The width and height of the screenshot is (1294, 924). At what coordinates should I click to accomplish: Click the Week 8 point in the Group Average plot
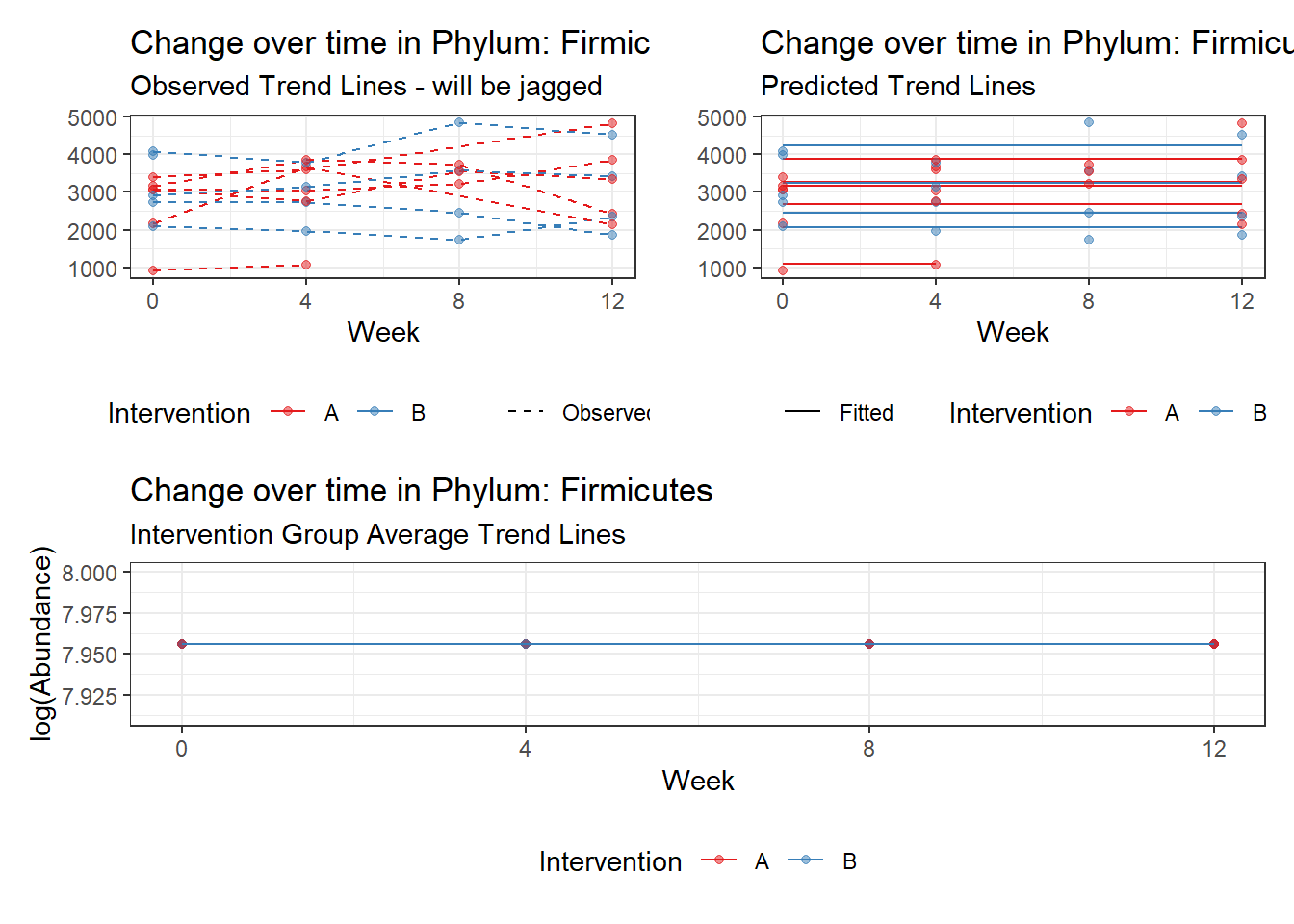point(869,644)
